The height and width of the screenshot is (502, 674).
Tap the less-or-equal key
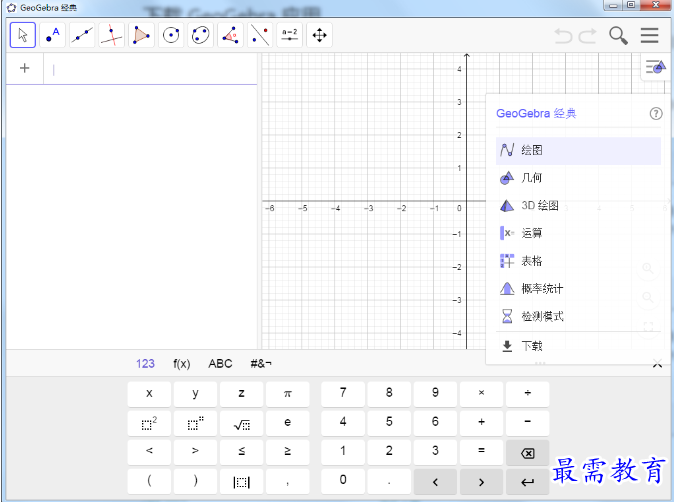[242, 452]
